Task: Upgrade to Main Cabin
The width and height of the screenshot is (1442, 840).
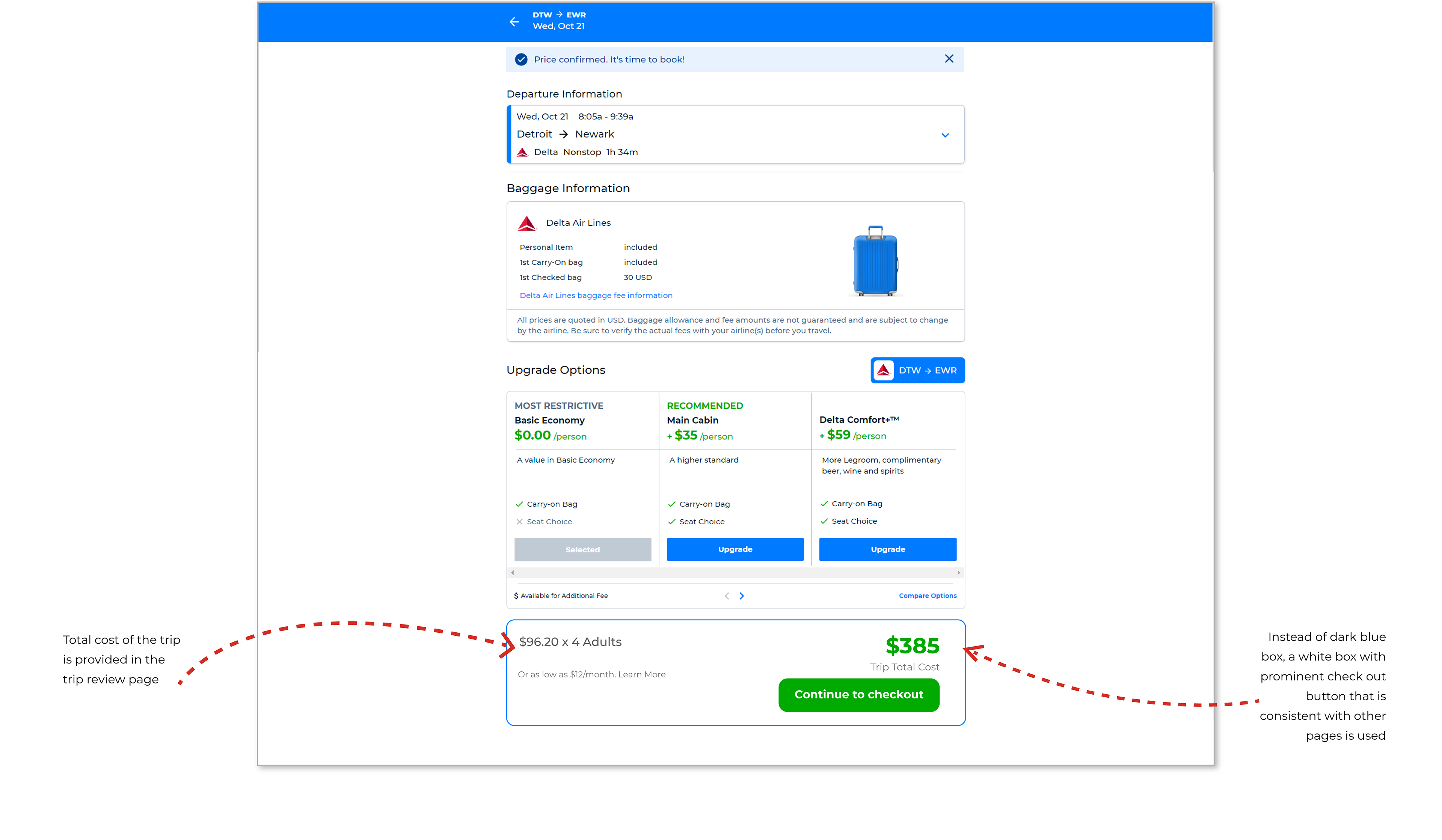Action: tap(735, 549)
